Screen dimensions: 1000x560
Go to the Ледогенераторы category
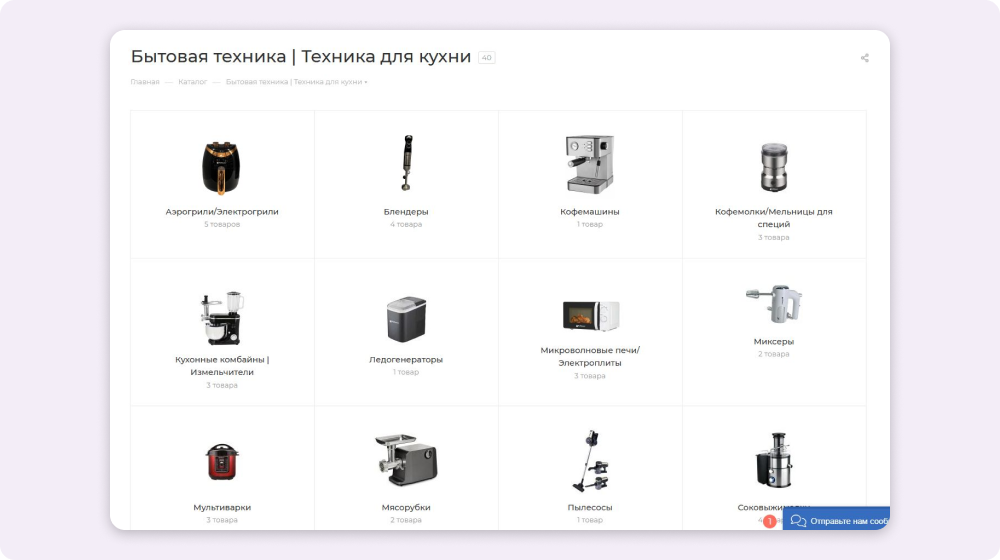tap(406, 360)
